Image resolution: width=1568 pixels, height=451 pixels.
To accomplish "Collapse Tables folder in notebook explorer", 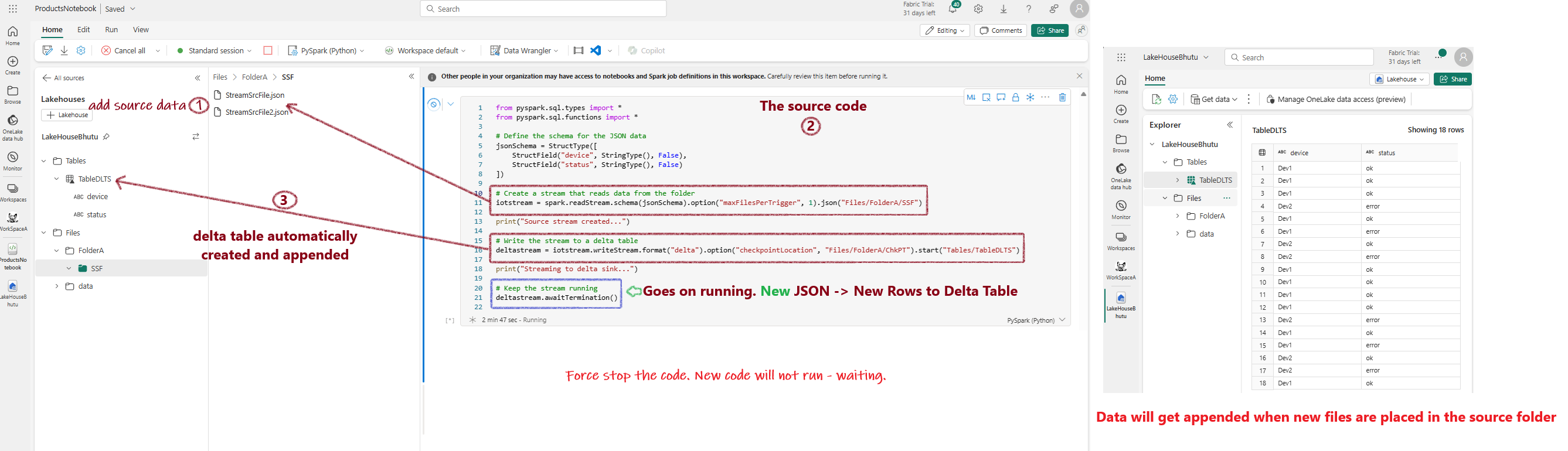I will pyautogui.click(x=44, y=161).
